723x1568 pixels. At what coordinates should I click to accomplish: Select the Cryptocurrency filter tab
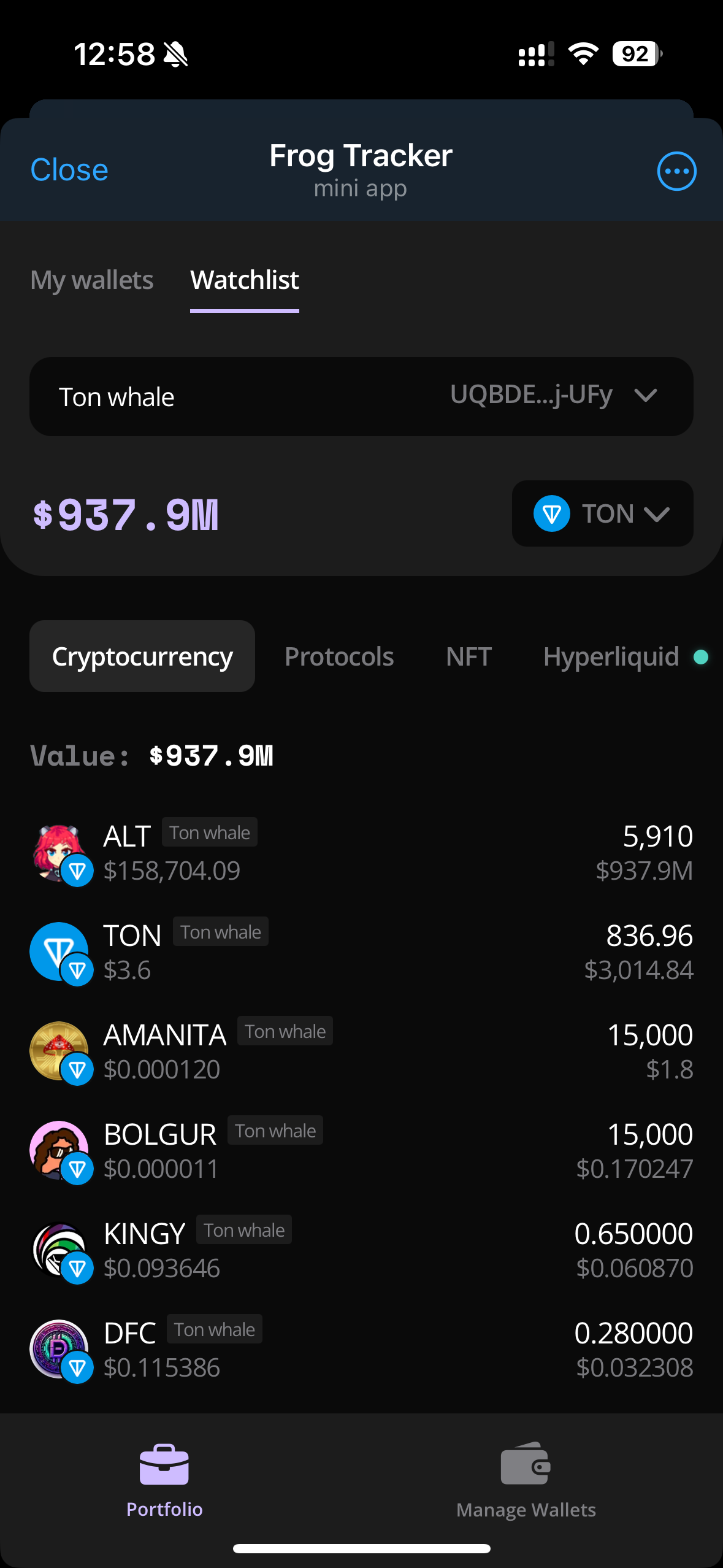click(x=142, y=656)
